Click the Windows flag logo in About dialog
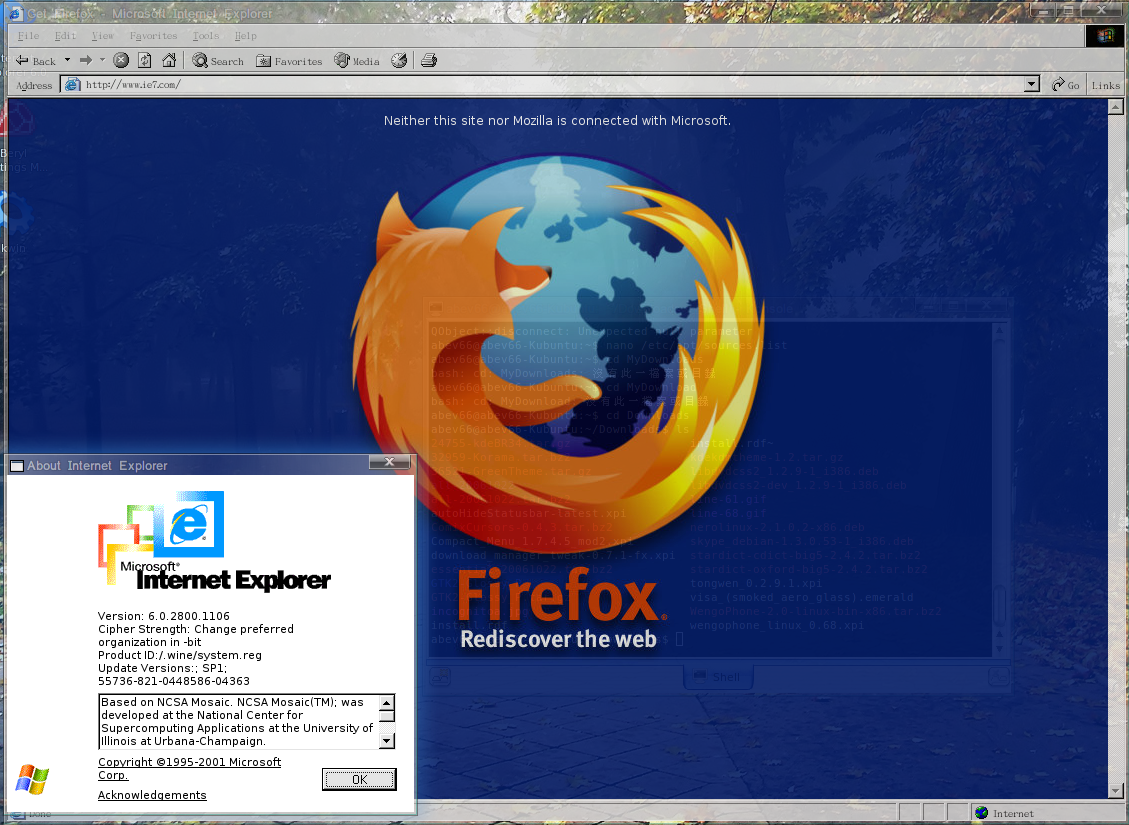The height and width of the screenshot is (825, 1129). pyautogui.click(x=32, y=780)
